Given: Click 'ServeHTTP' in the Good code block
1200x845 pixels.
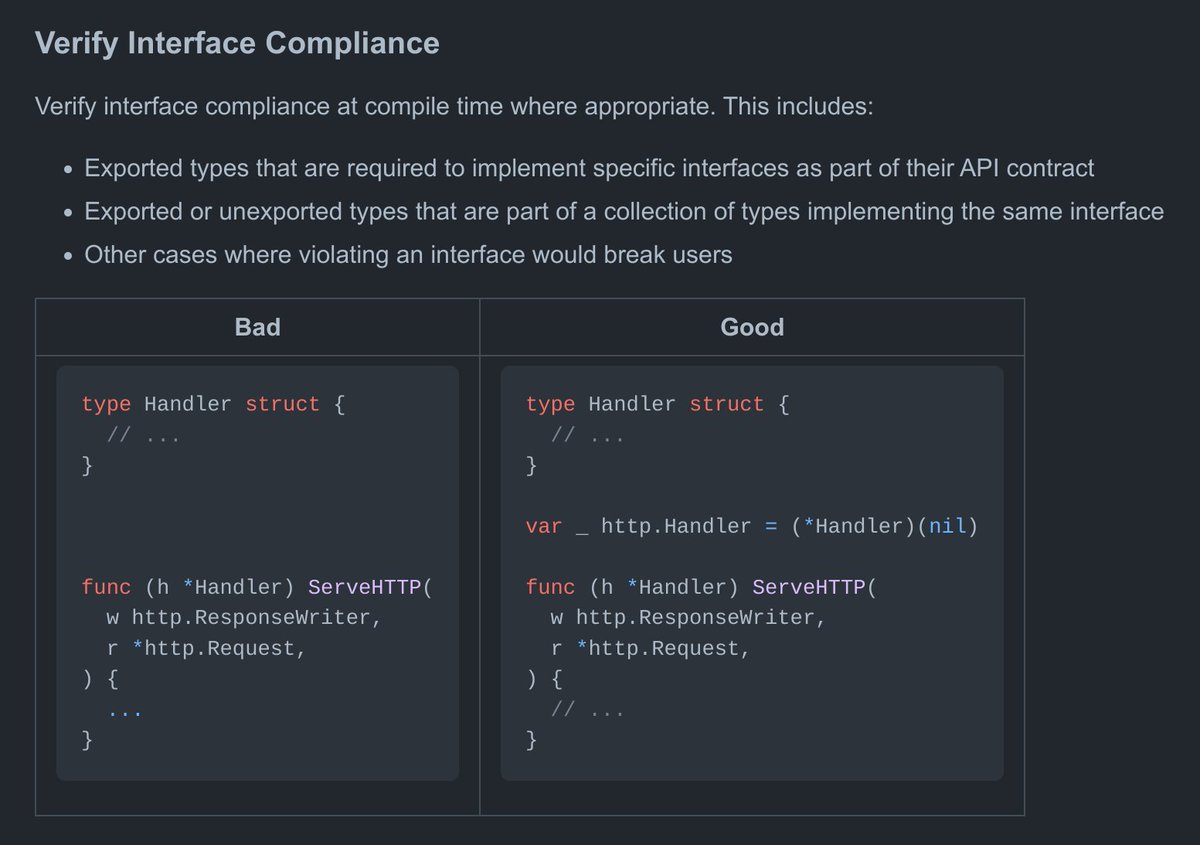Looking at the screenshot, I should pyautogui.click(x=809, y=587).
